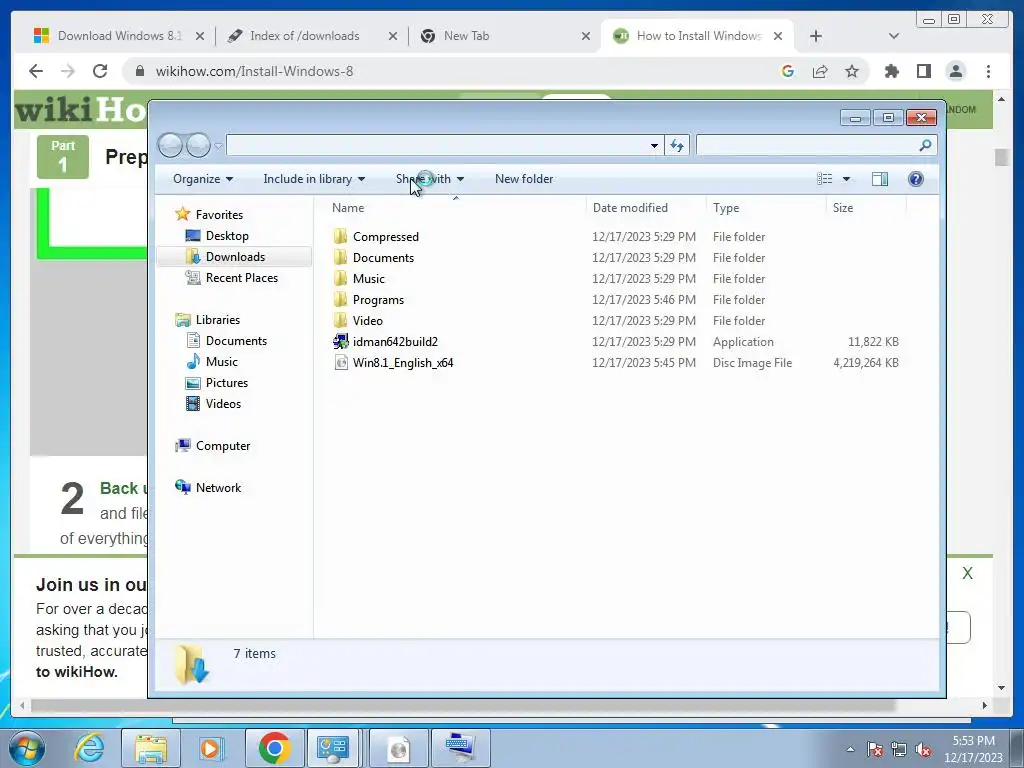Select Downloads in the navigation pane
The image size is (1024, 768).
coord(235,257)
